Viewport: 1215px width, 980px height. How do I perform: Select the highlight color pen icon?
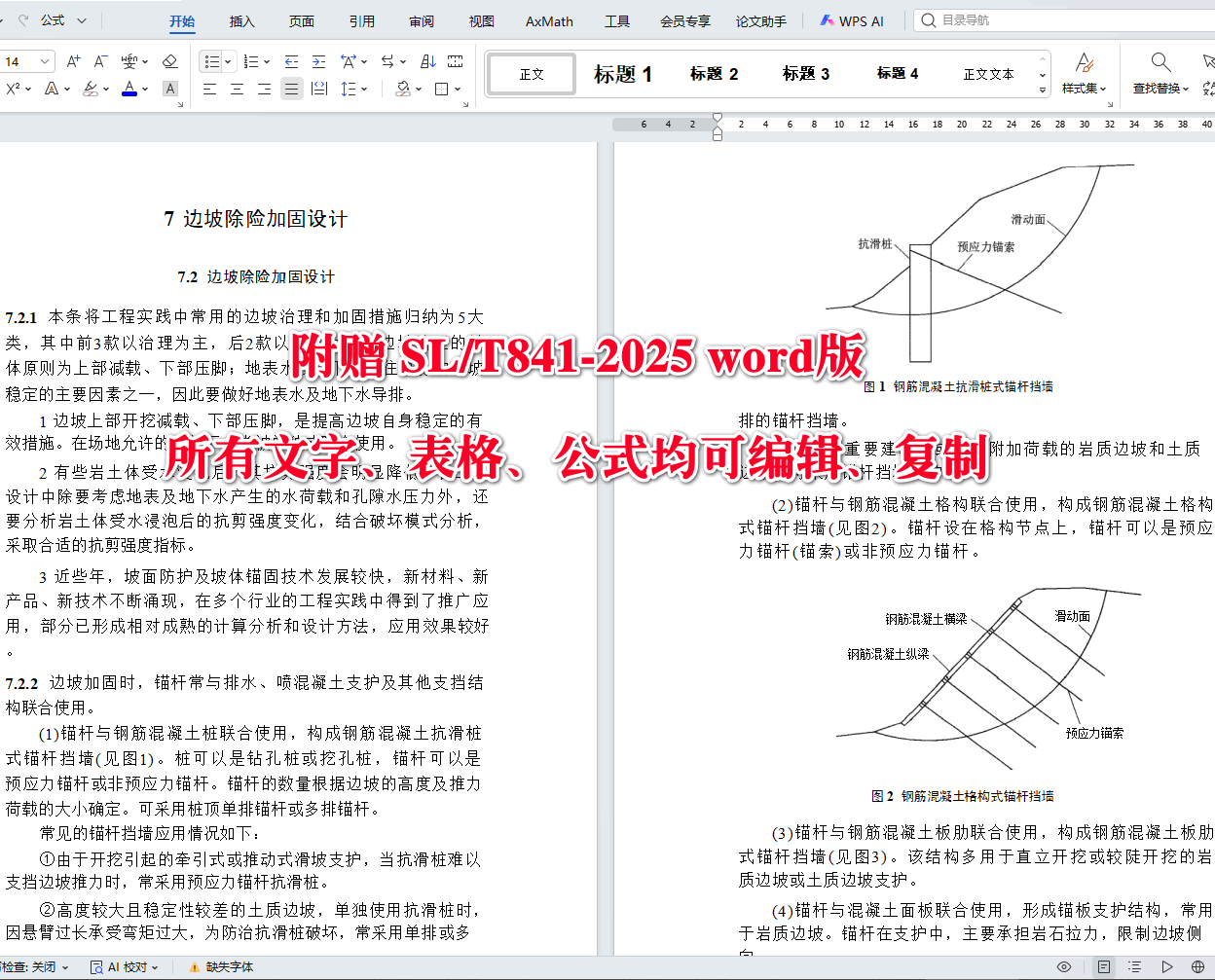(x=91, y=89)
